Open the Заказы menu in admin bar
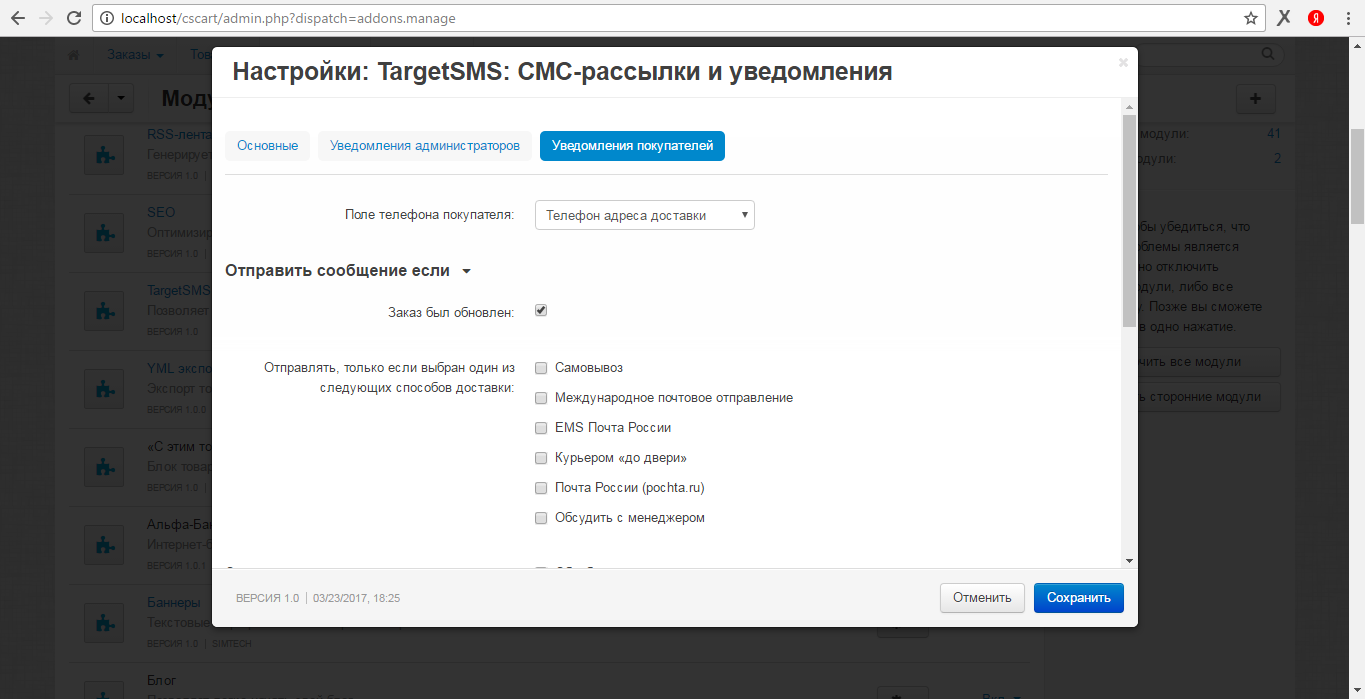1365x699 pixels. coord(136,55)
